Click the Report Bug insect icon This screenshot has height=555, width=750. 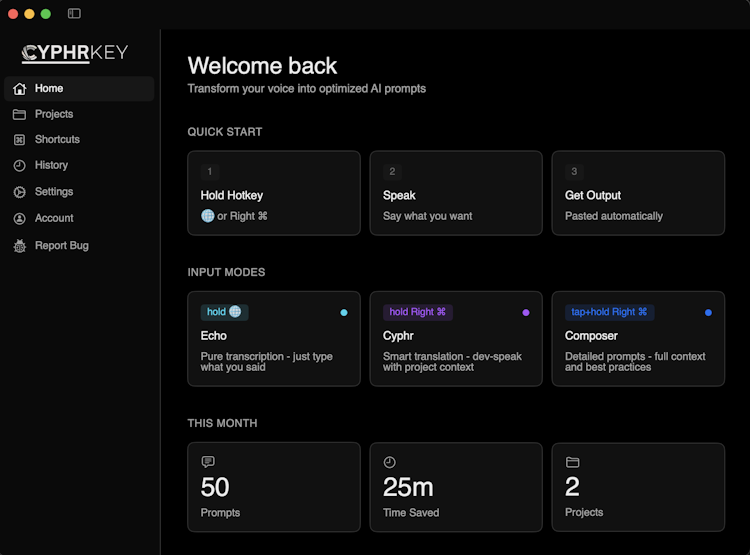click(x=20, y=246)
